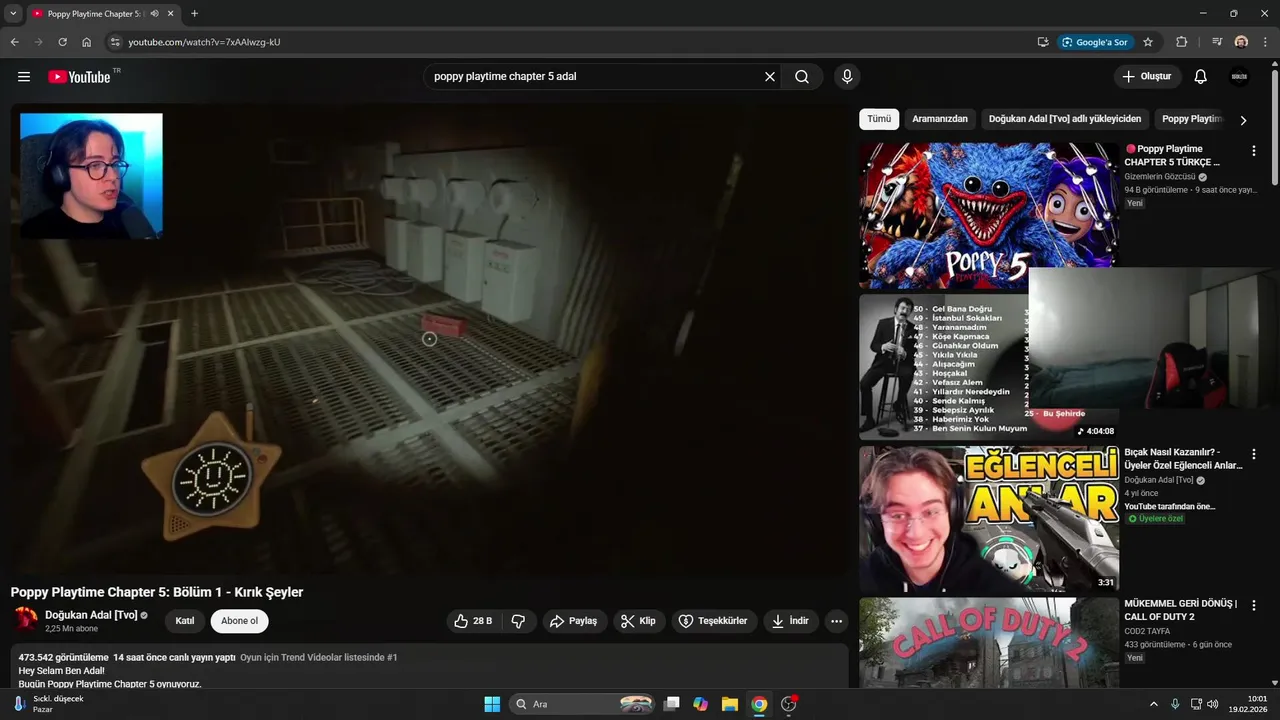Open the Oyun için Trend Videolar #1 link
The width and height of the screenshot is (1280, 720).
tap(319, 658)
